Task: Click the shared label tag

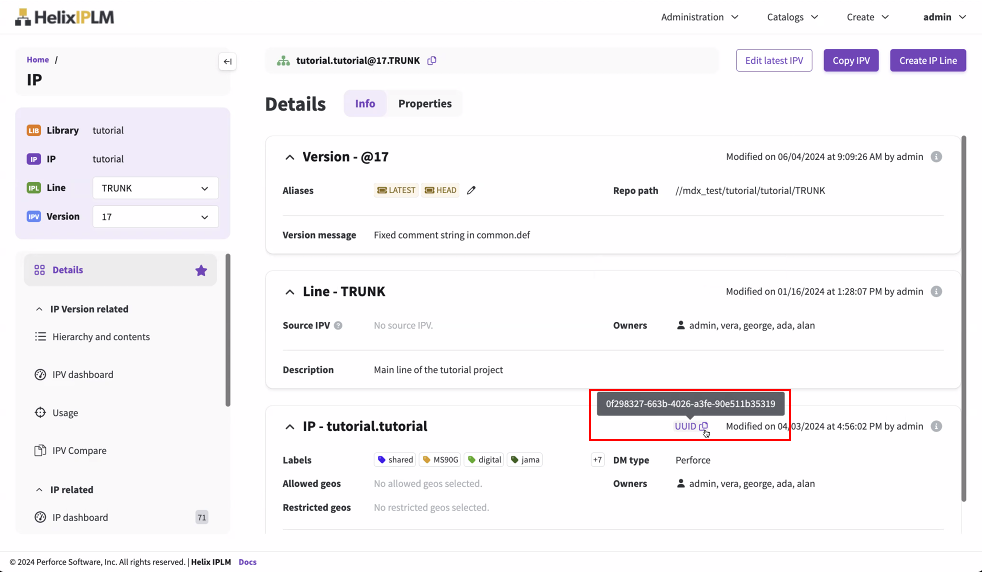Action: (x=396, y=460)
